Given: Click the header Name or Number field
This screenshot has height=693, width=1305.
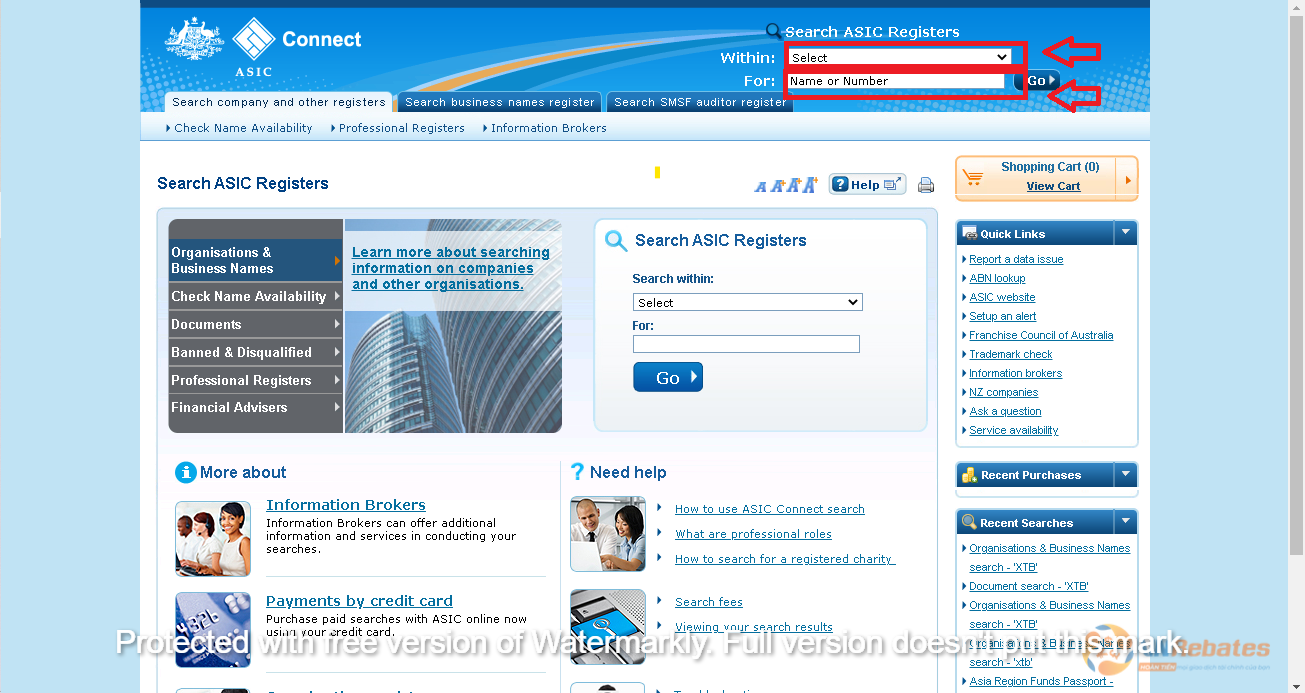Looking at the screenshot, I should point(896,81).
